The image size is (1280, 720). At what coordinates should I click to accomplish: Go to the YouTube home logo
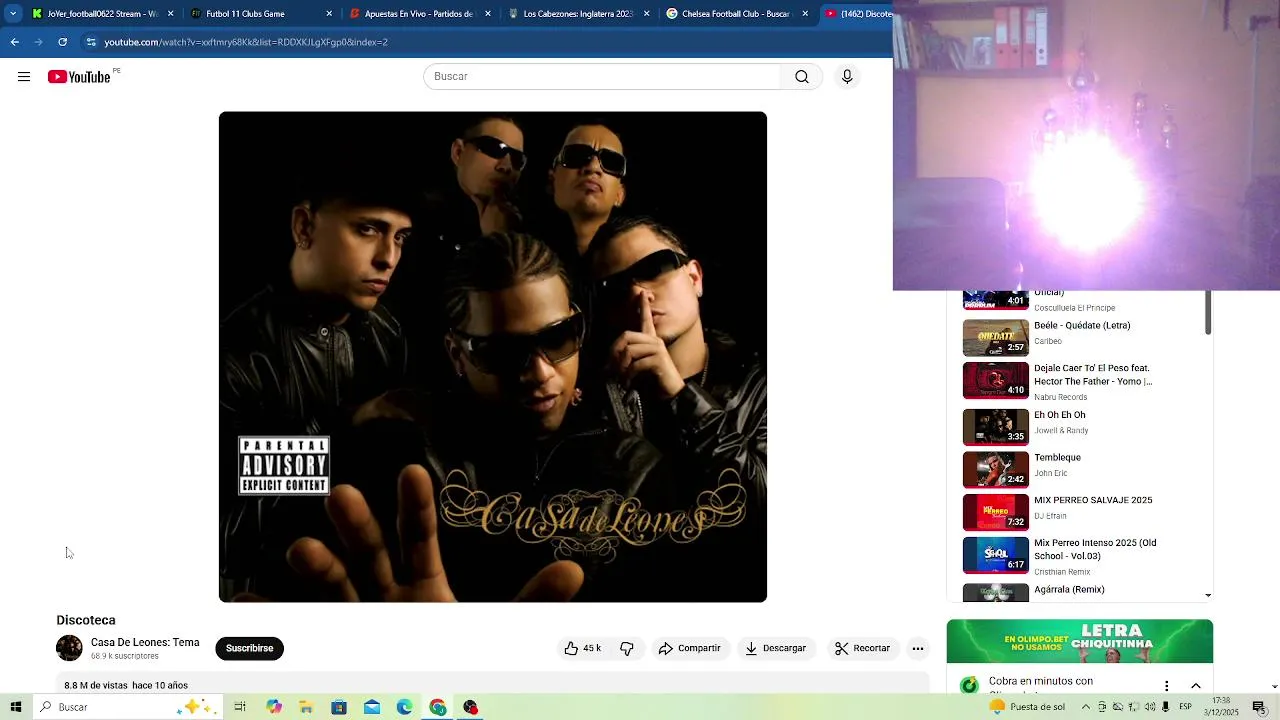(79, 77)
